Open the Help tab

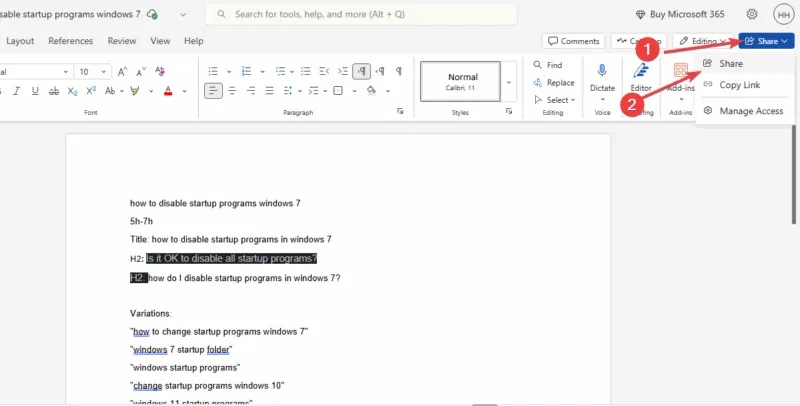[193, 41]
